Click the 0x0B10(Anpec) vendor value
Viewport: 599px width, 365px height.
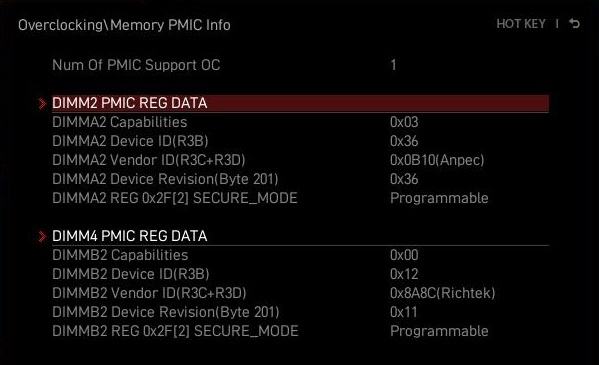point(437,160)
